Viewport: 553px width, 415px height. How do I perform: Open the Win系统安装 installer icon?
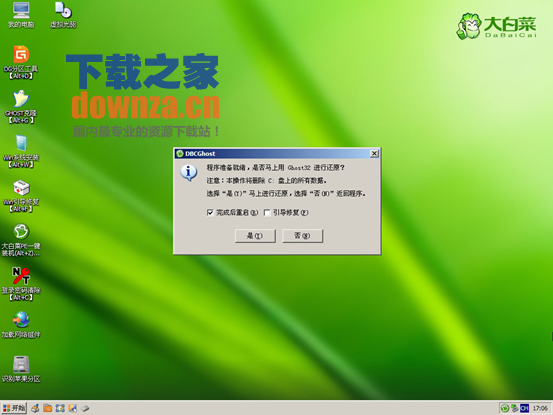coord(21,151)
